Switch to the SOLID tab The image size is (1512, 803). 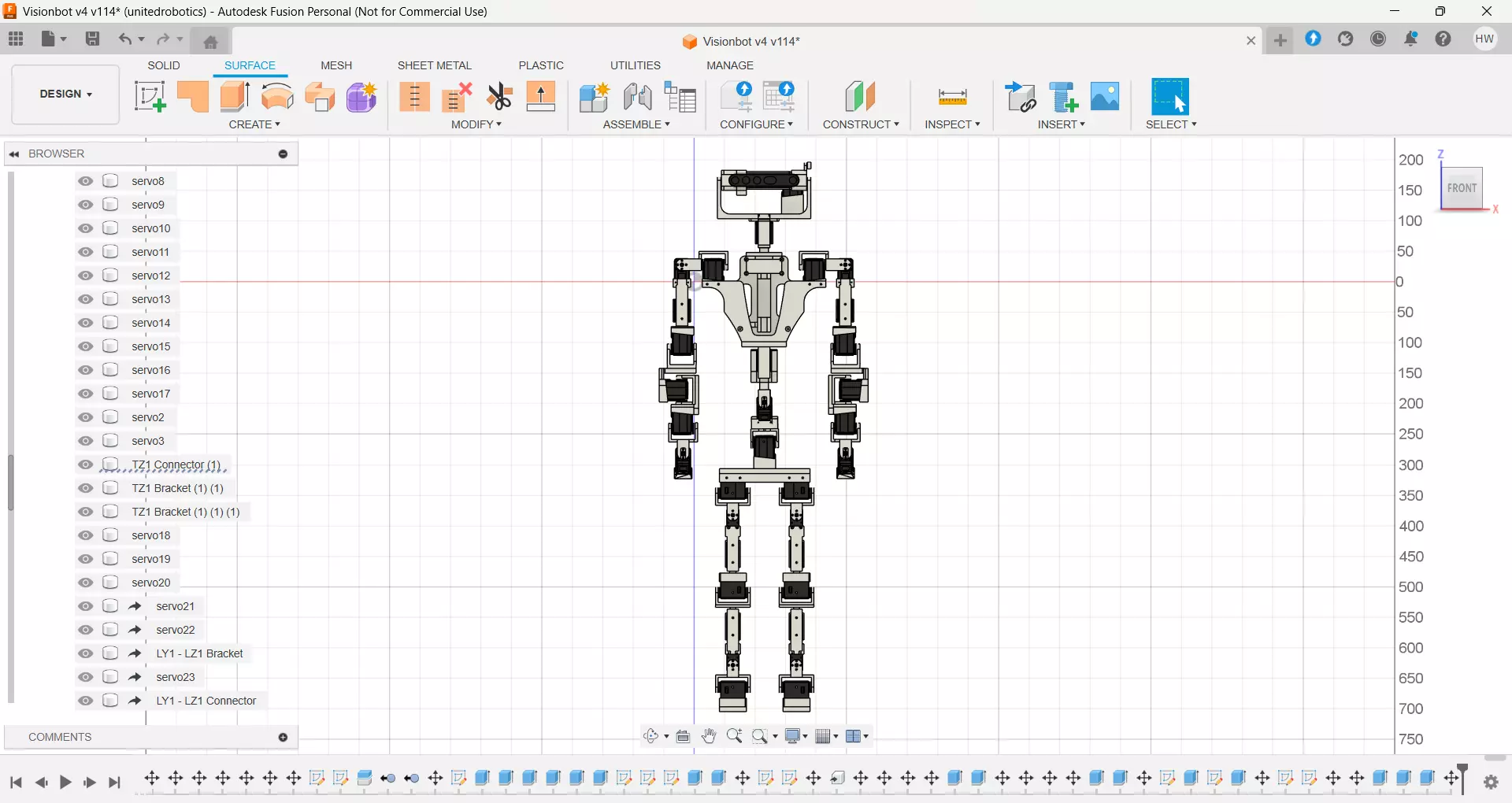(x=164, y=65)
